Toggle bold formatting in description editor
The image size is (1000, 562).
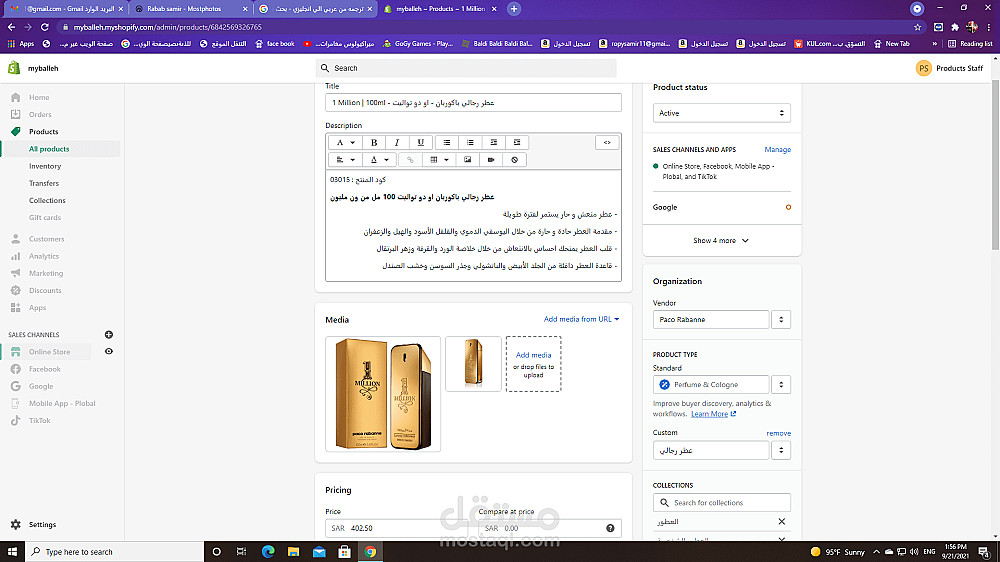pos(374,142)
